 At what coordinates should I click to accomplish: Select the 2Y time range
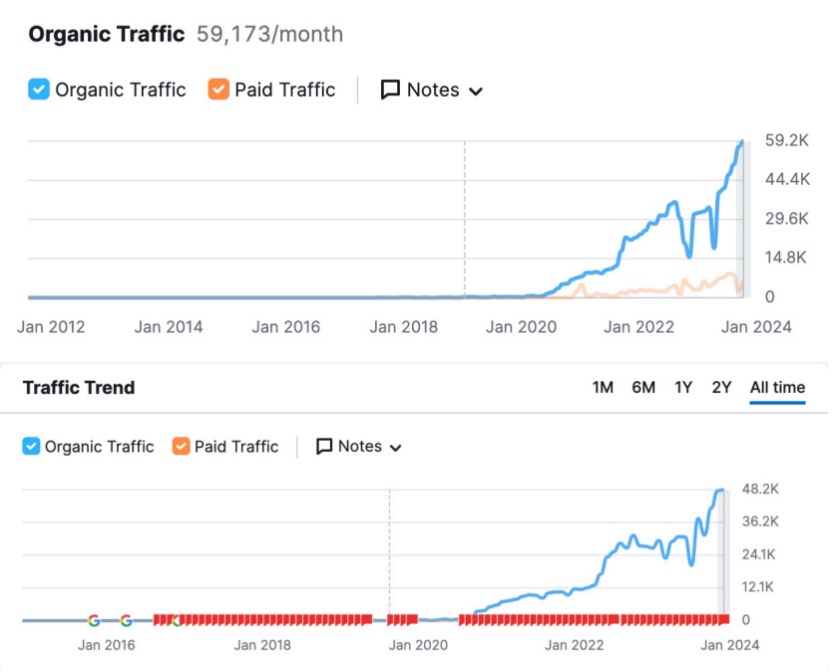pyautogui.click(x=721, y=388)
